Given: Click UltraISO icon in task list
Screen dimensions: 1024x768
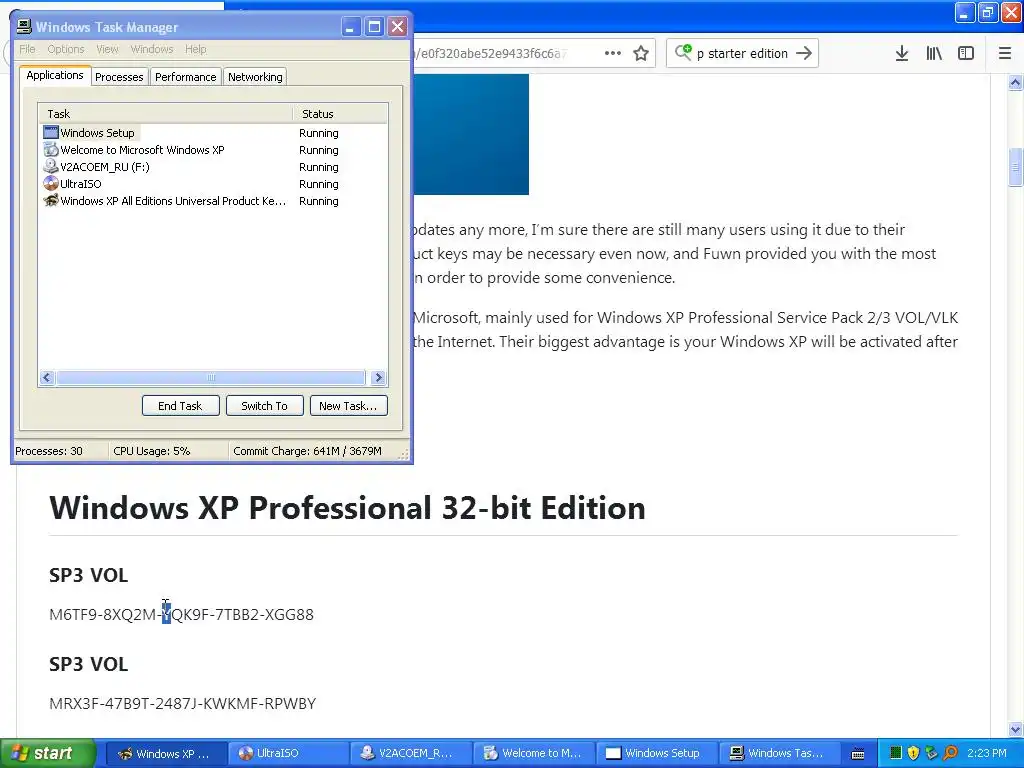Looking at the screenshot, I should coord(51,184).
